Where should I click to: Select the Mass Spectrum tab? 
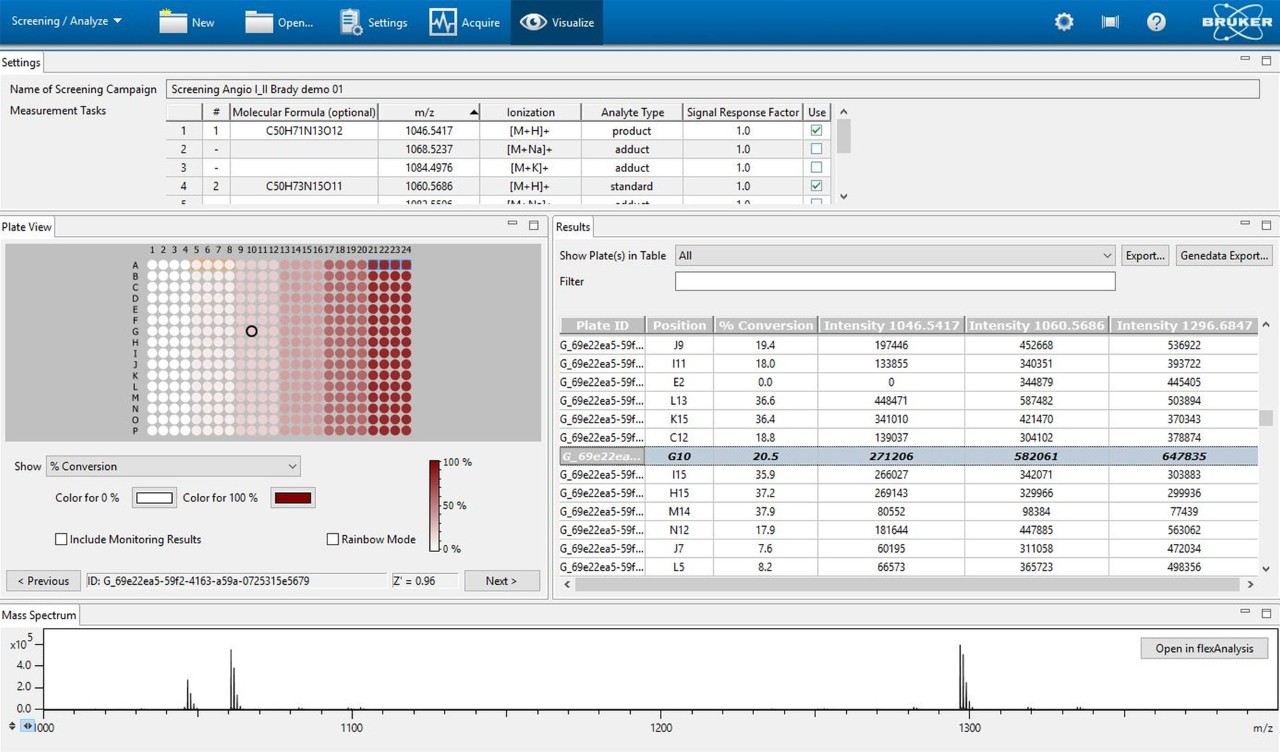pyautogui.click(x=38, y=615)
